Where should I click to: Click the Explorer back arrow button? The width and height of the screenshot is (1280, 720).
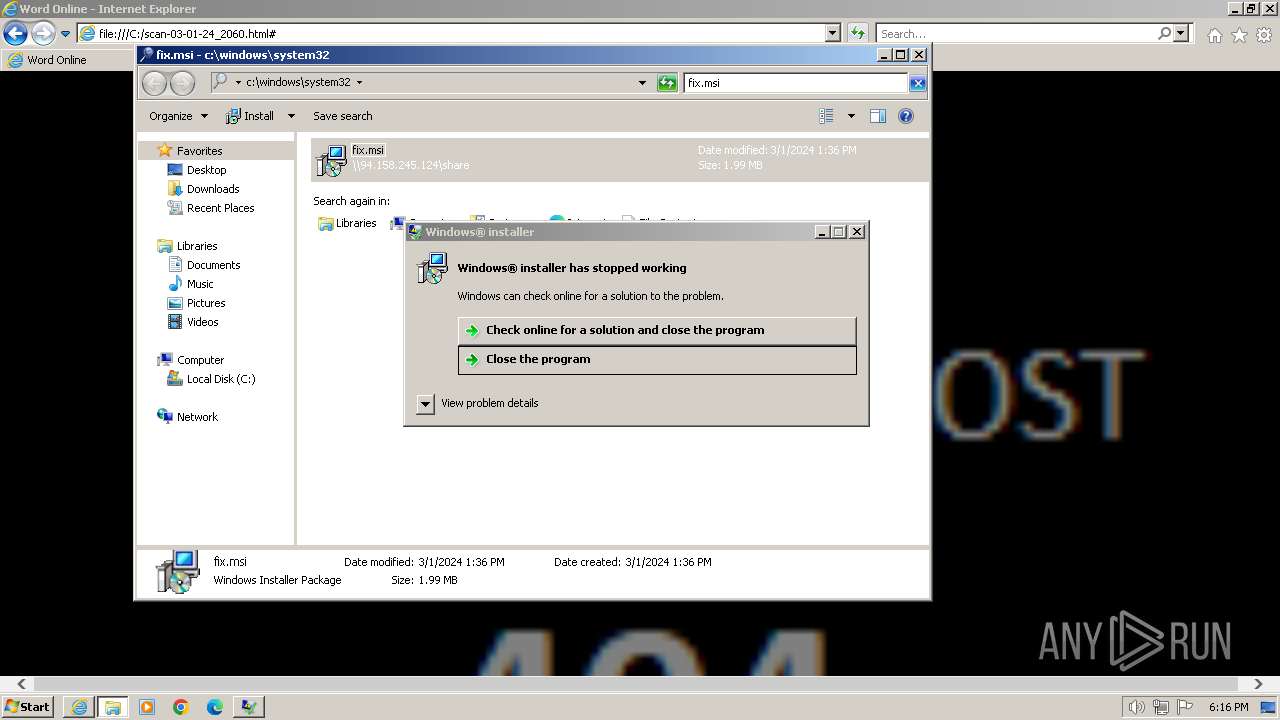[154, 83]
